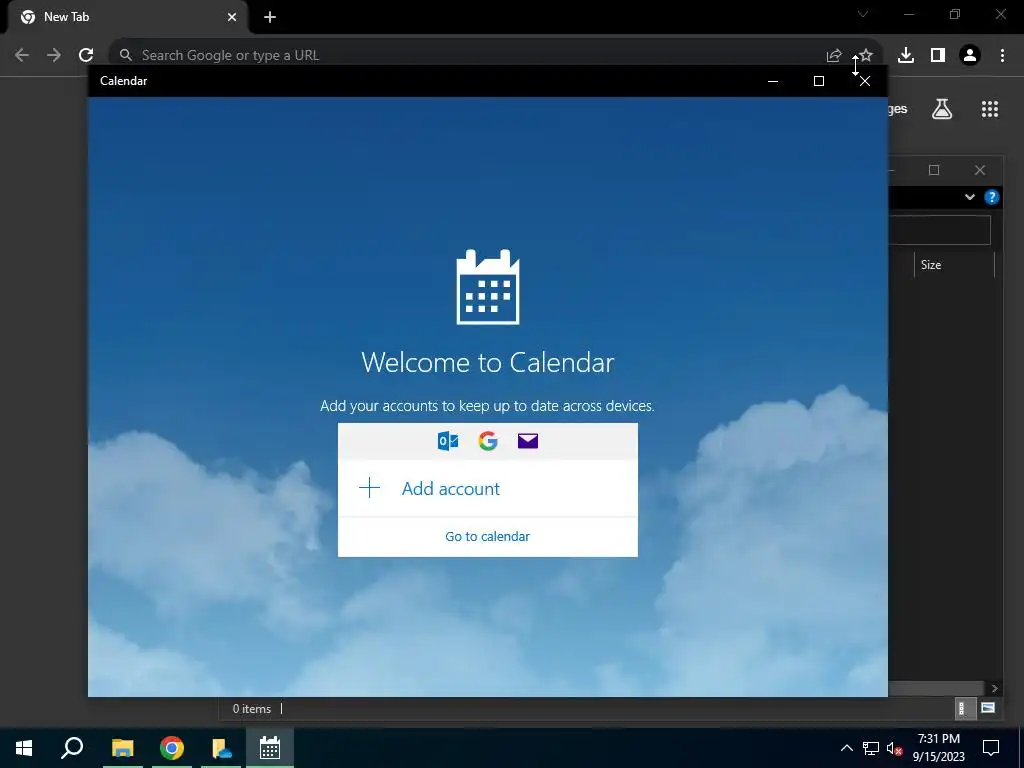This screenshot has width=1024, height=768.
Task: Open clock showing 7:31 PM
Action: coord(938,748)
